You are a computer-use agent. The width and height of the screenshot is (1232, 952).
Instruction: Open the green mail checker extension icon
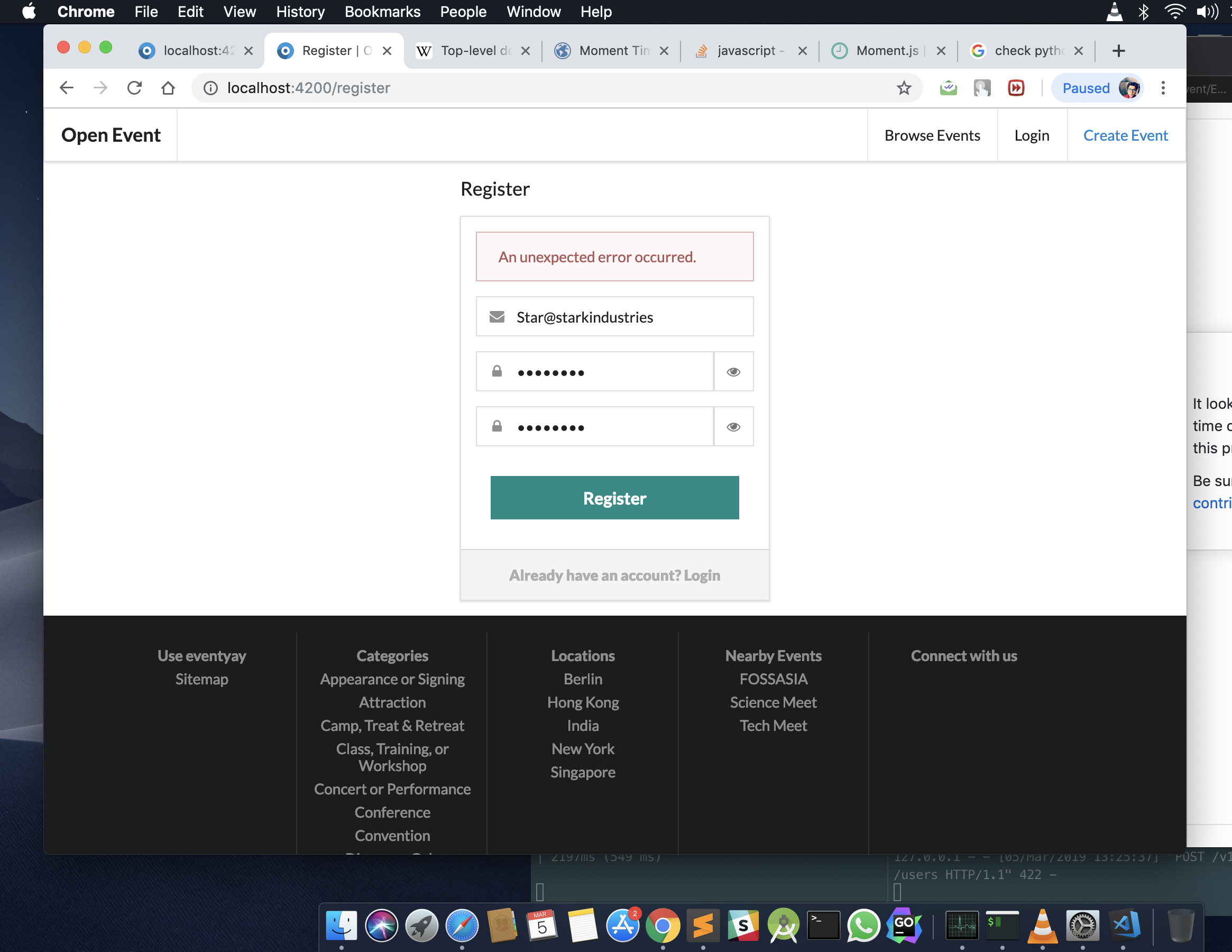948,88
